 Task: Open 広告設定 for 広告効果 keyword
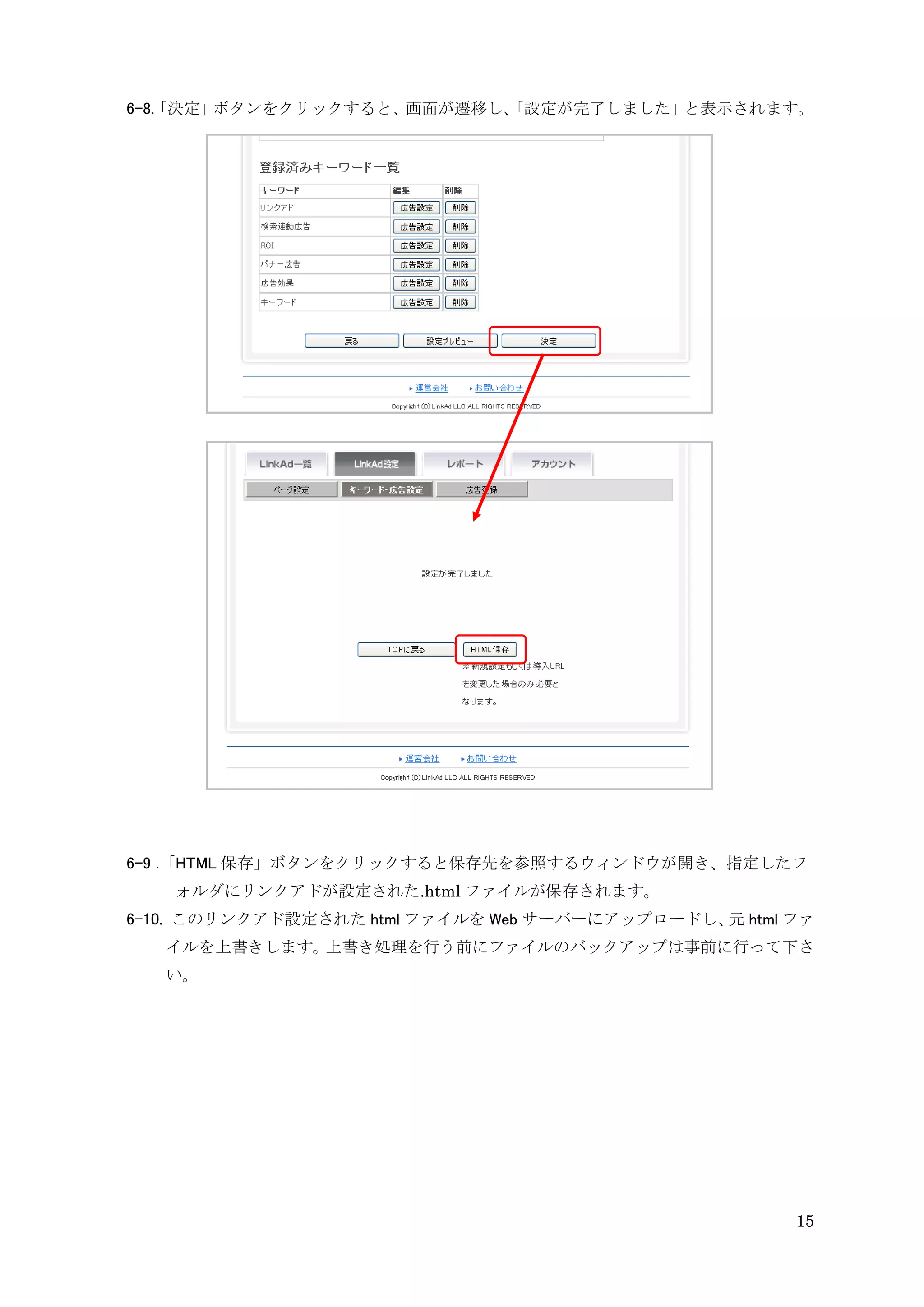[416, 283]
